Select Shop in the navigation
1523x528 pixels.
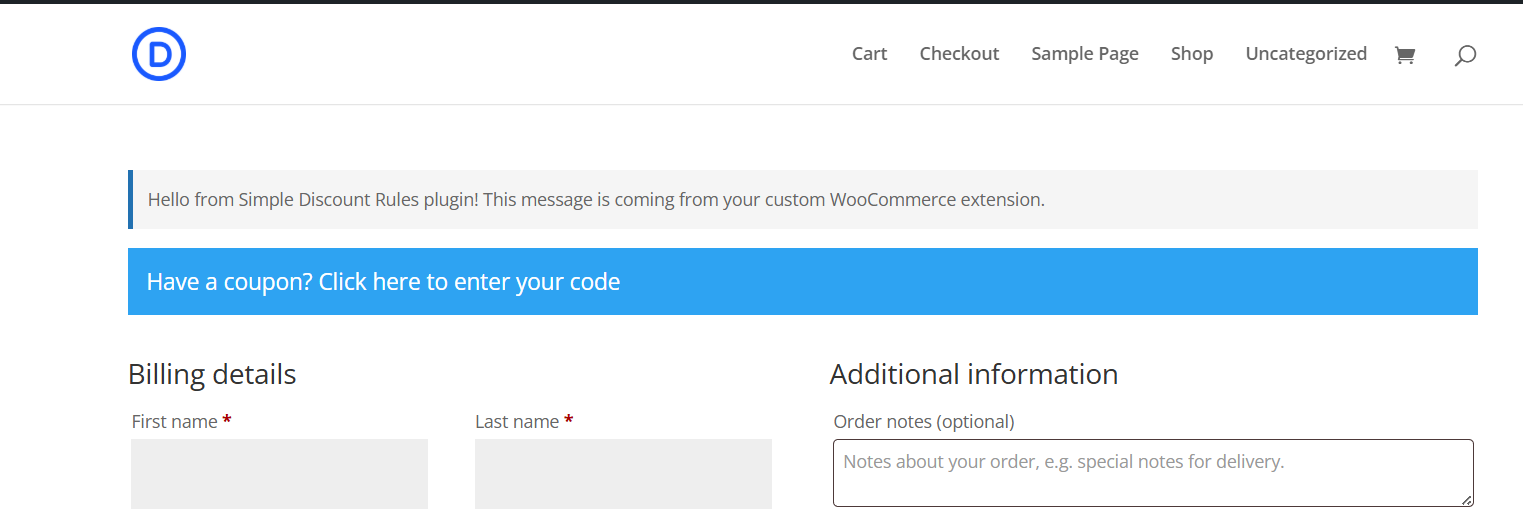coord(1192,54)
